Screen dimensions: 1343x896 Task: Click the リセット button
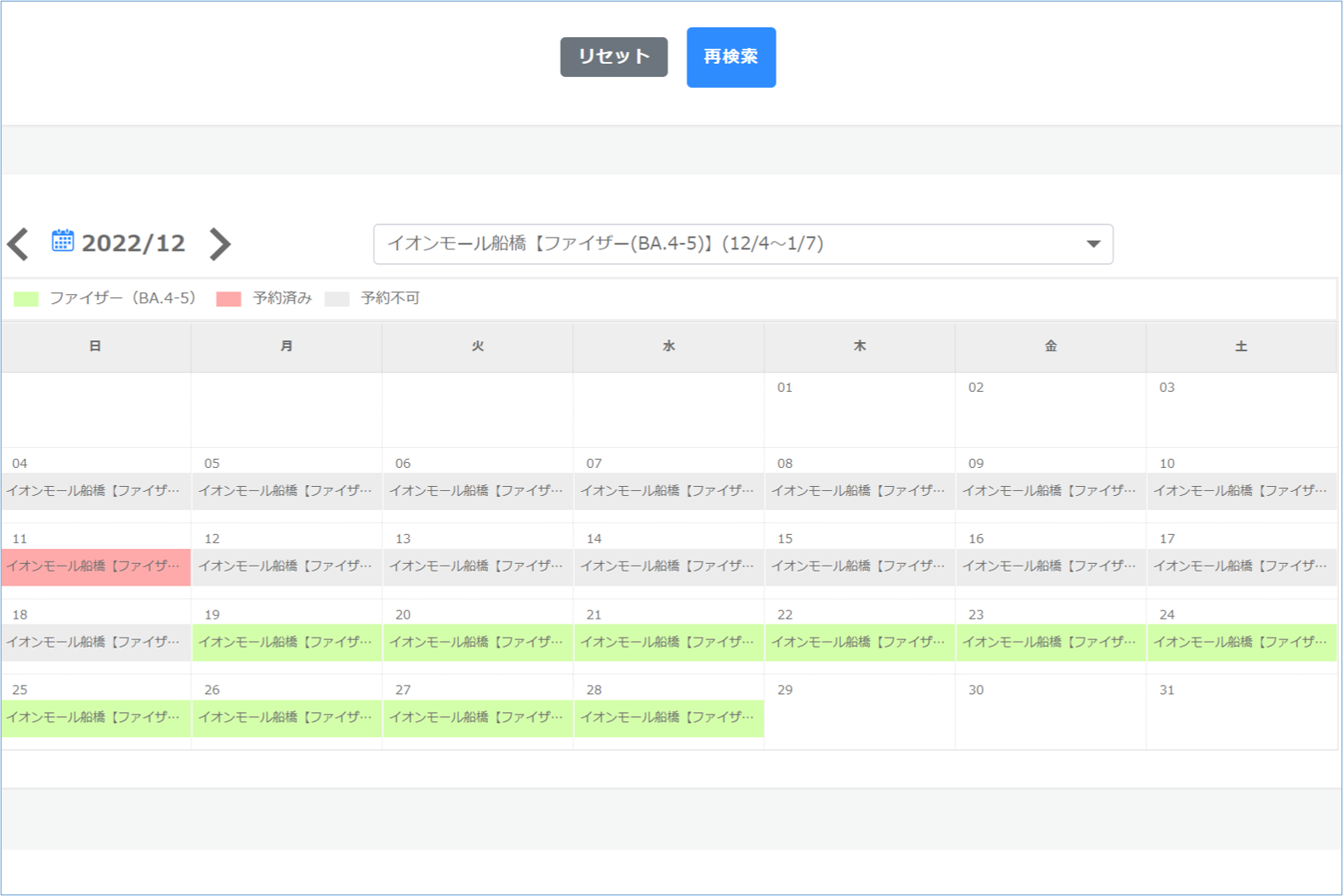[614, 57]
